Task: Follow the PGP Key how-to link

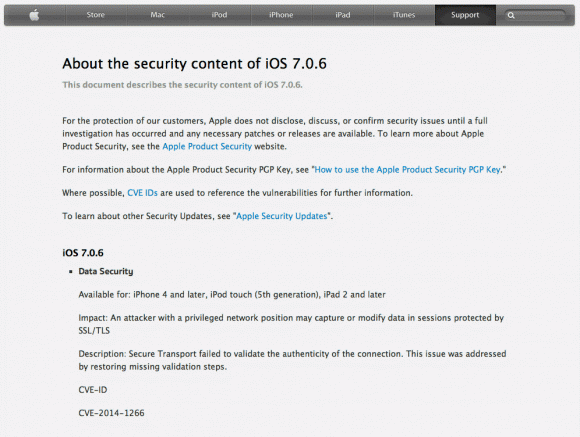Action: point(407,169)
